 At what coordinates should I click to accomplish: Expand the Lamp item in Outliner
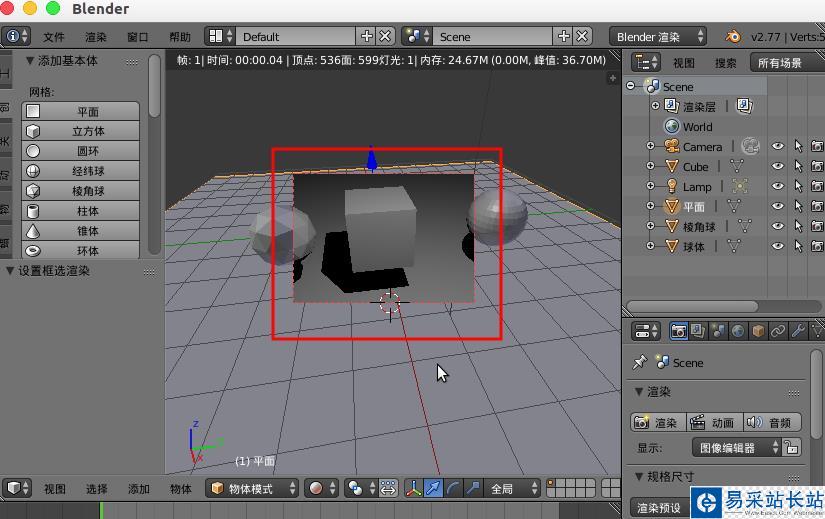[x=650, y=186]
